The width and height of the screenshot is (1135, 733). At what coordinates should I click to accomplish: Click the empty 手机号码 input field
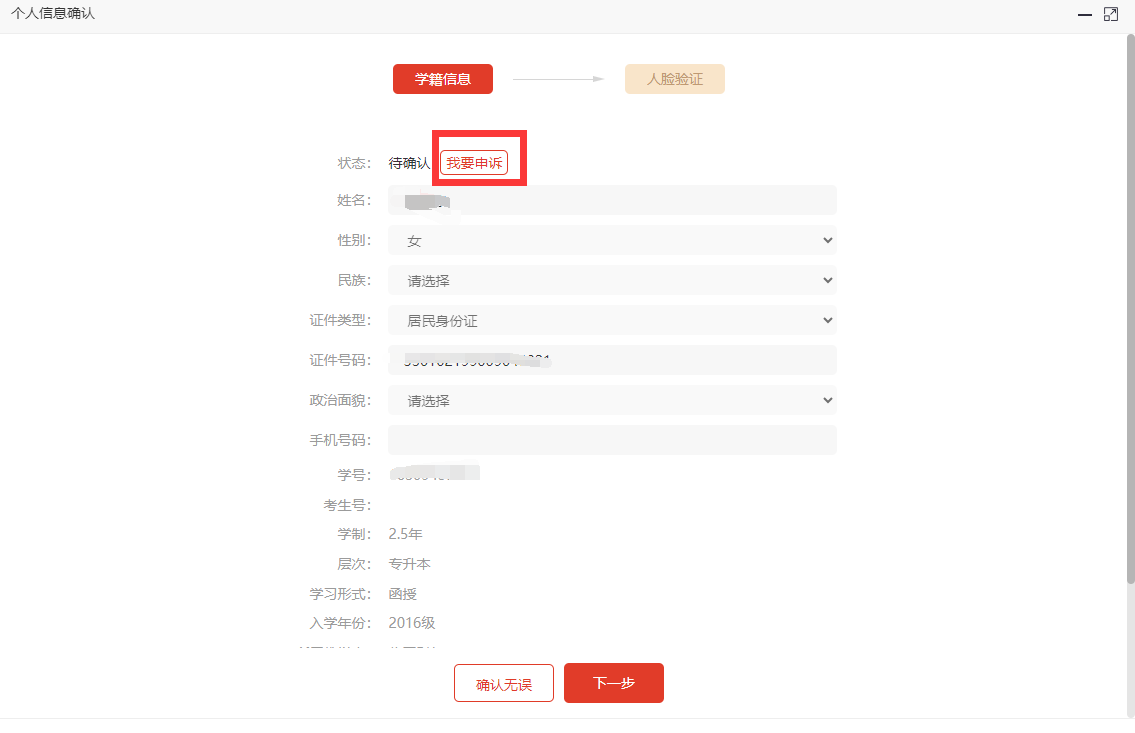pos(612,440)
